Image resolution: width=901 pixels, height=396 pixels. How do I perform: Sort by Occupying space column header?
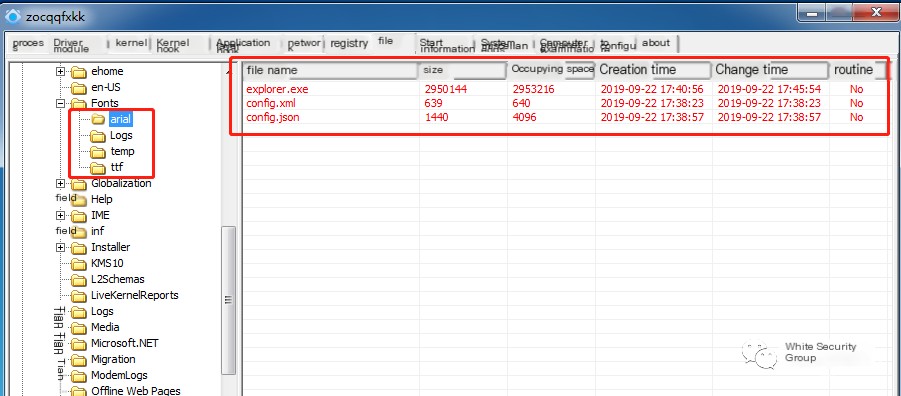click(552, 70)
